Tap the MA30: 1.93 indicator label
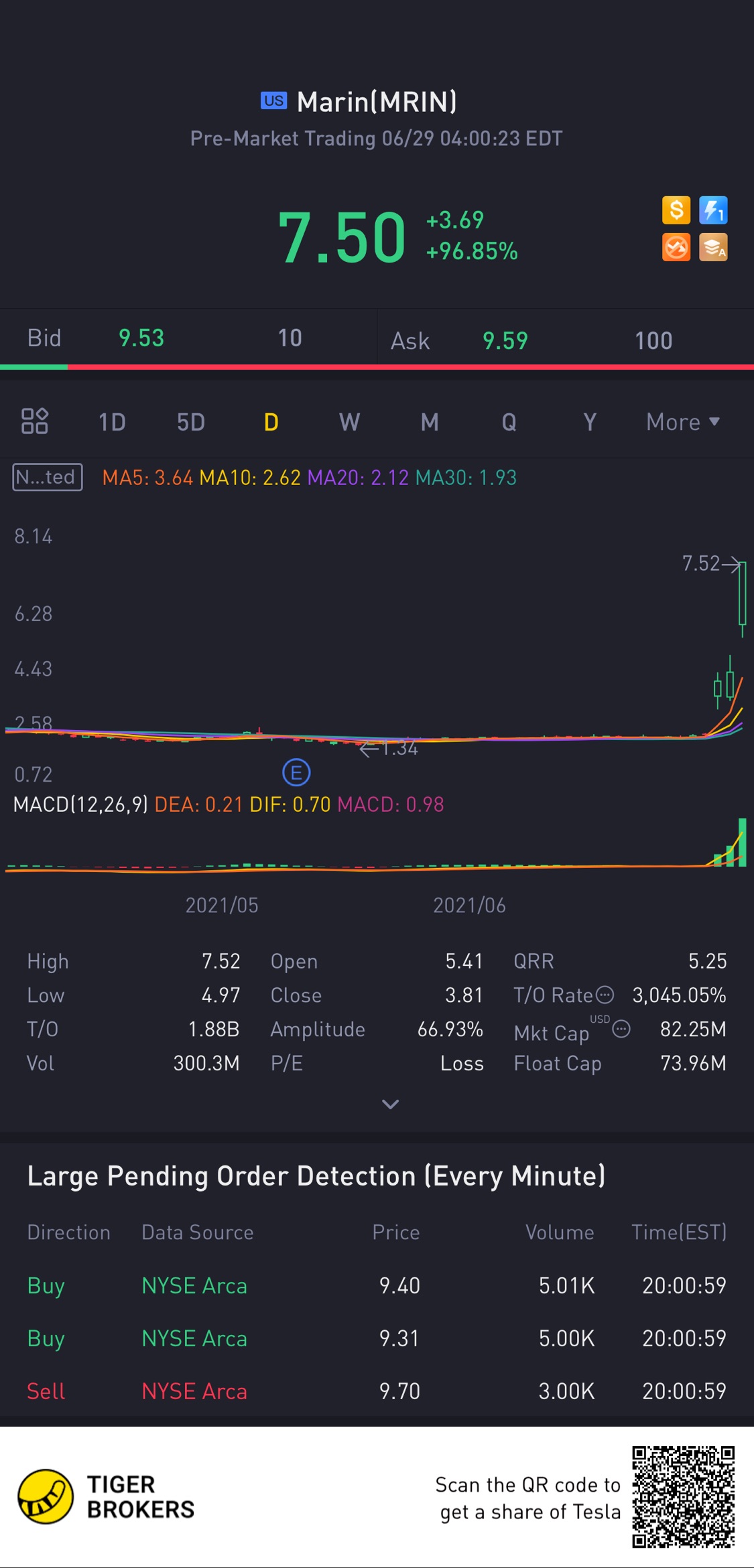754x1568 pixels. click(x=466, y=478)
